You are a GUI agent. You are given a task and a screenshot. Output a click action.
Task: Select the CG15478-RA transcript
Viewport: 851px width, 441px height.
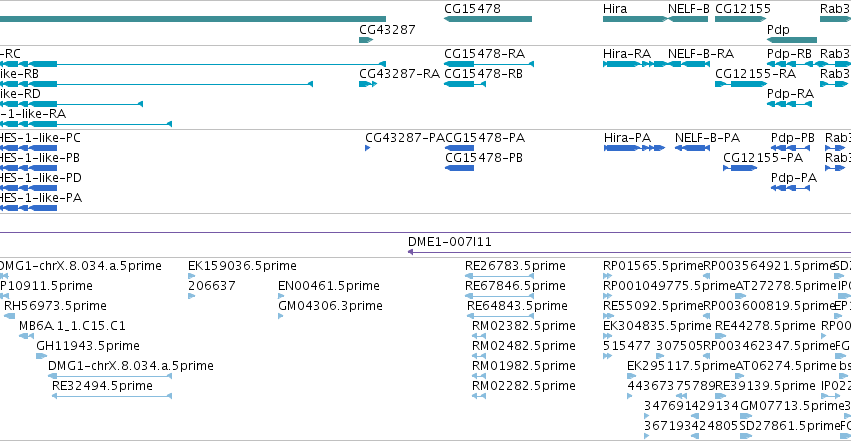[489, 64]
